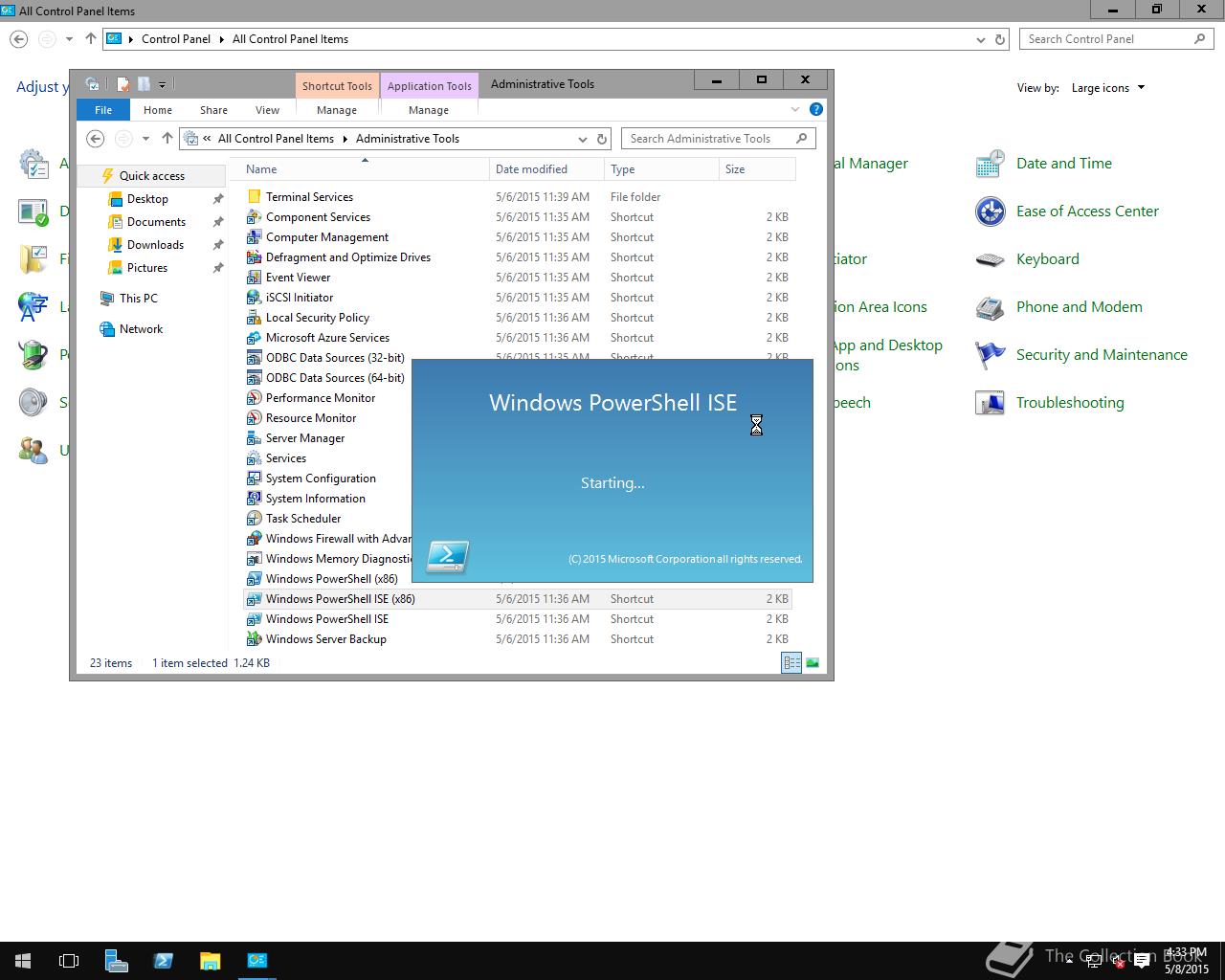This screenshot has height=980, width=1225.
Task: Select the Server Manager list icon
Action: point(254,438)
